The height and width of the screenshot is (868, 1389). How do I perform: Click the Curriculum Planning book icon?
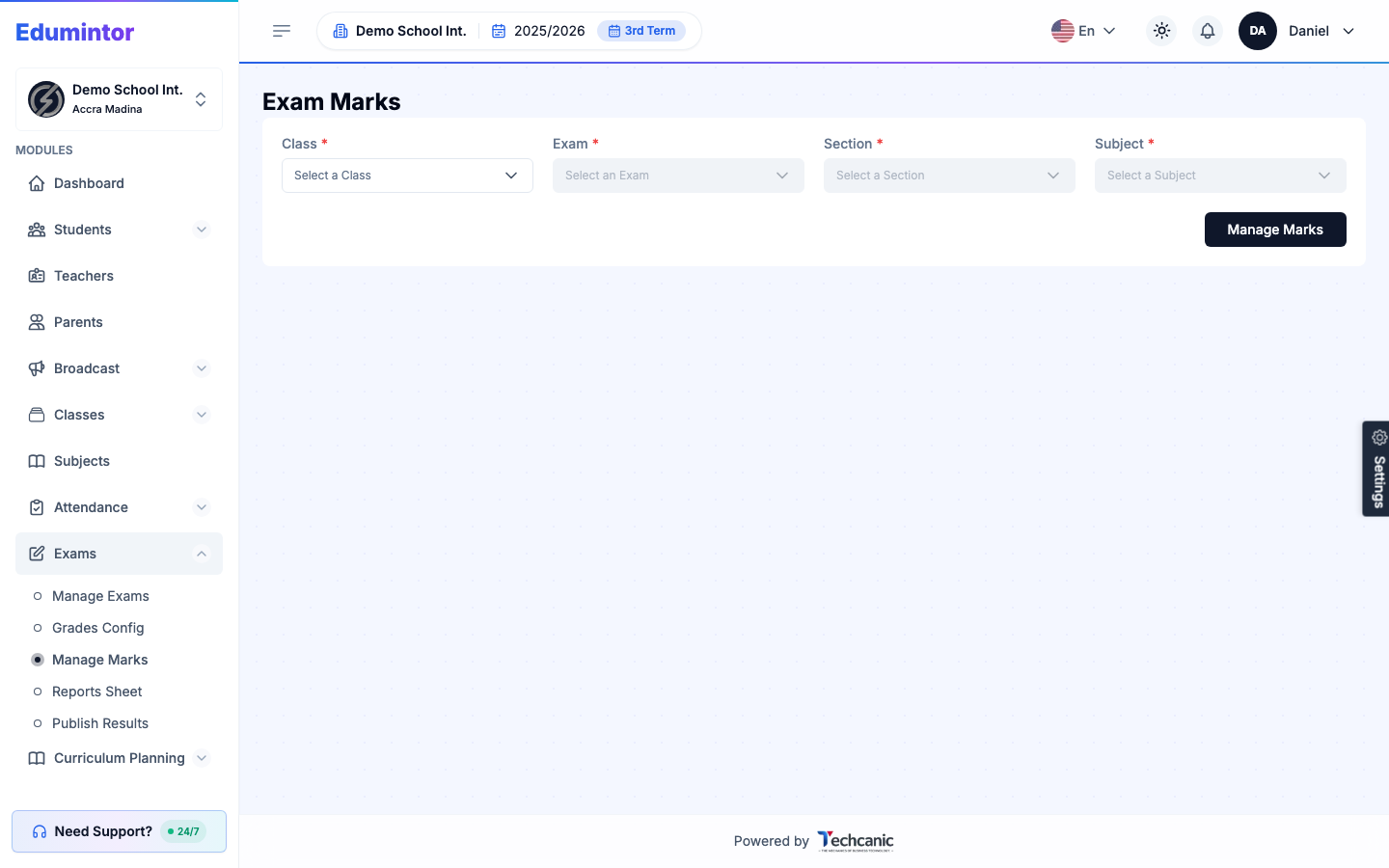37,758
